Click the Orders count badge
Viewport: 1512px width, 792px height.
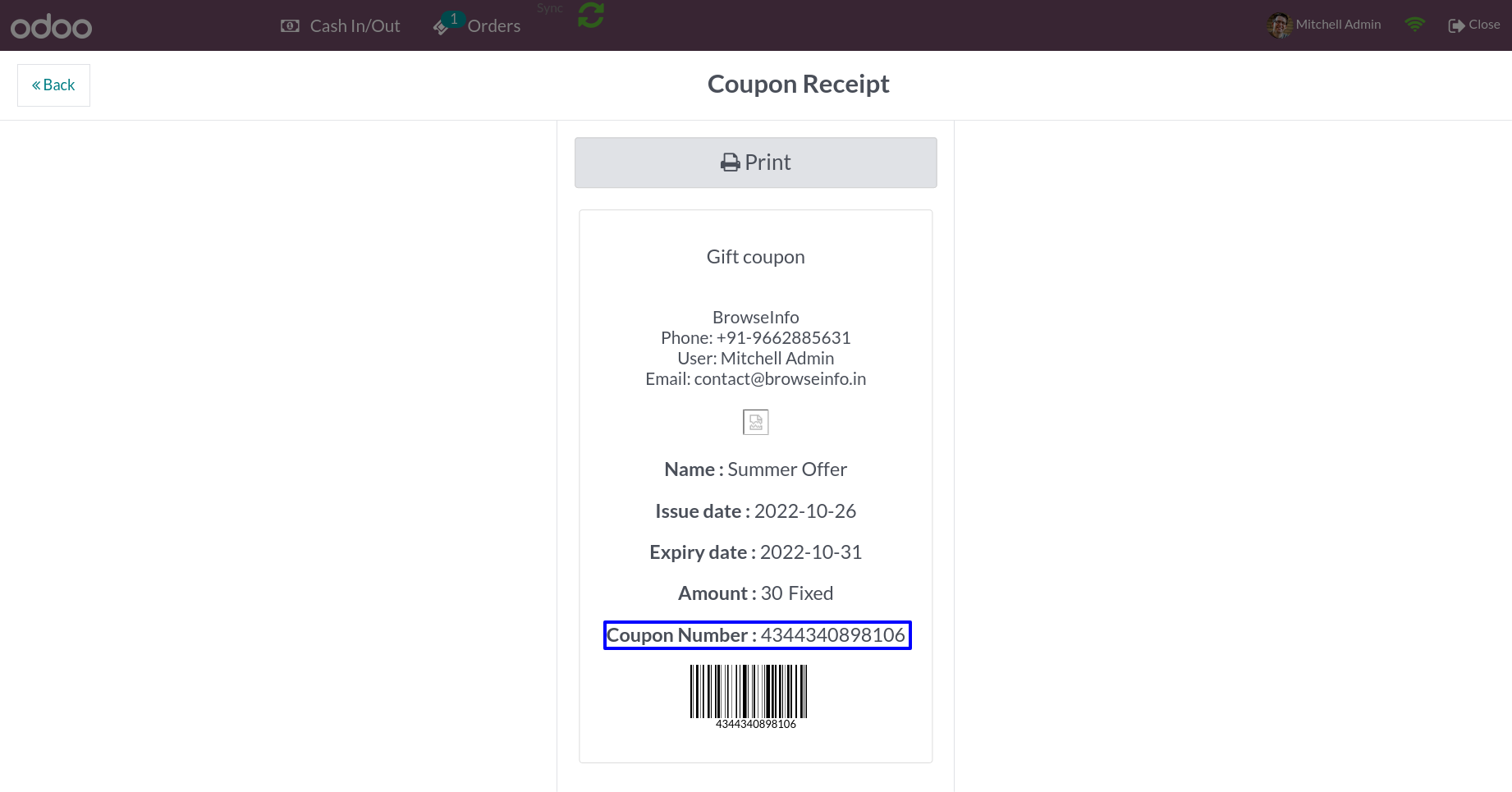[x=454, y=19]
